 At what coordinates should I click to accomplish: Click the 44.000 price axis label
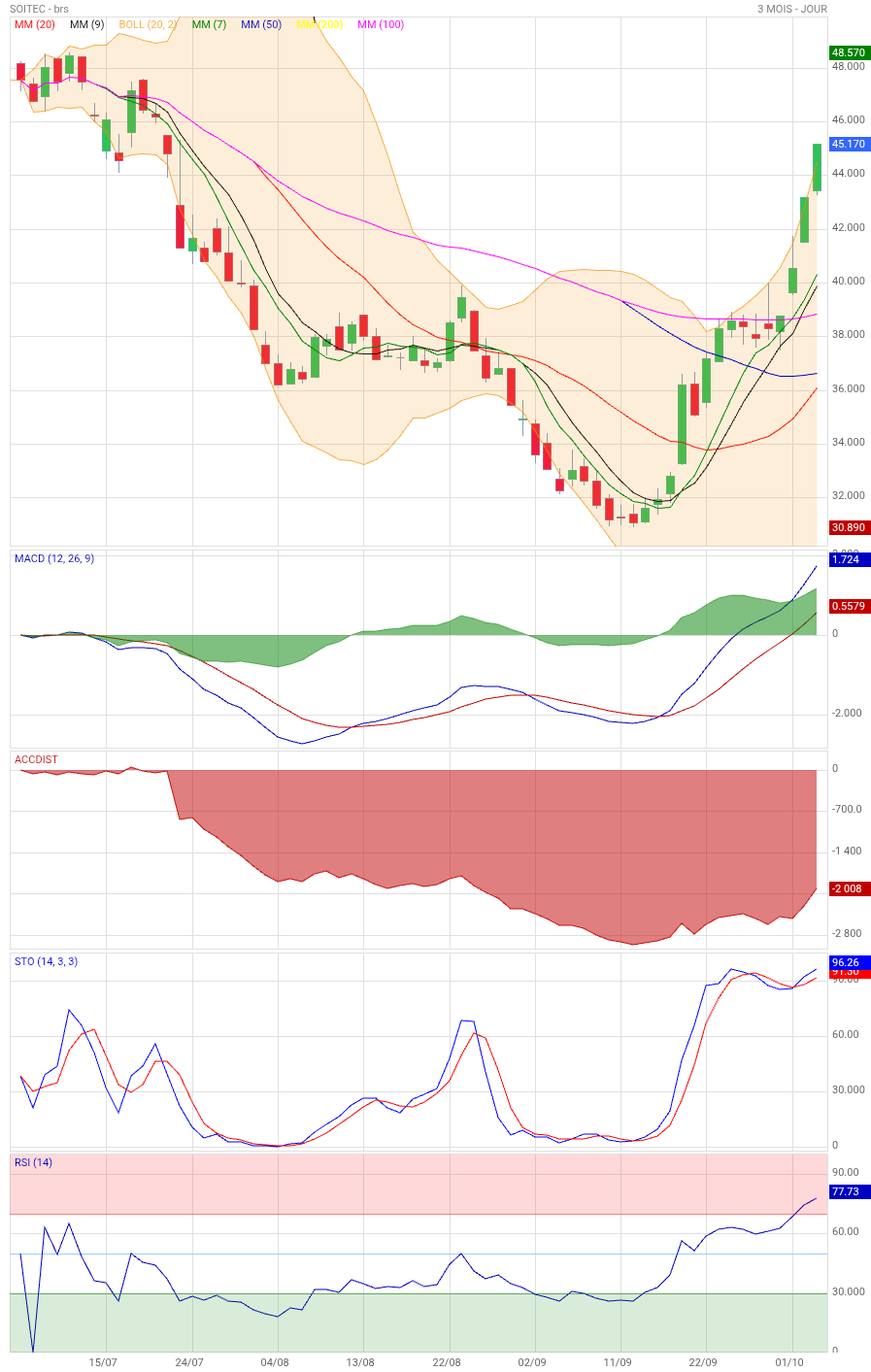click(x=849, y=174)
